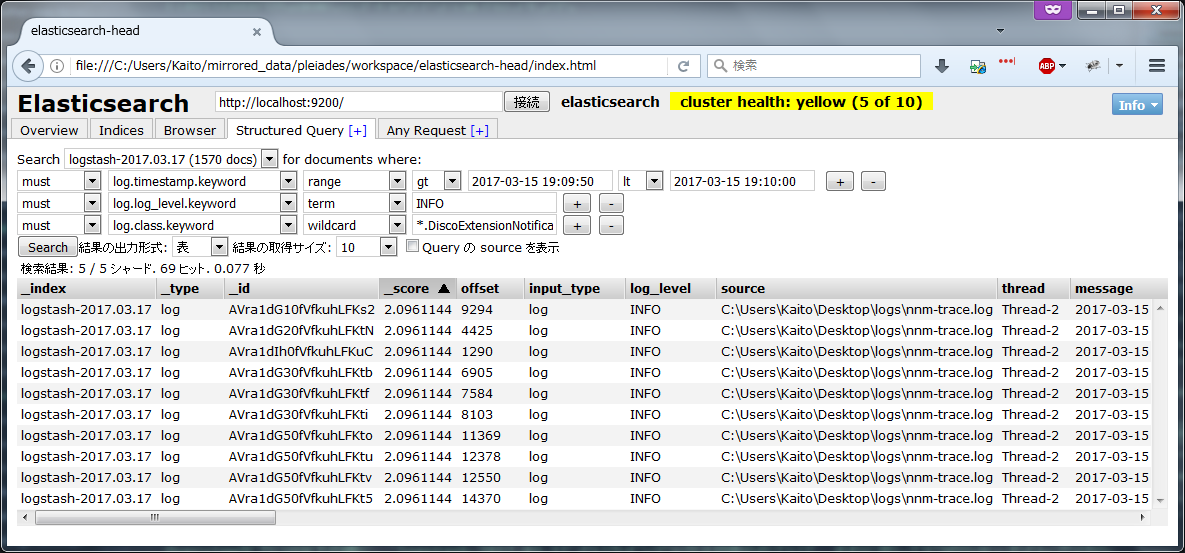The width and height of the screenshot is (1185, 553).
Task: Click the localhost:9200 connection URL field
Action: pos(359,102)
